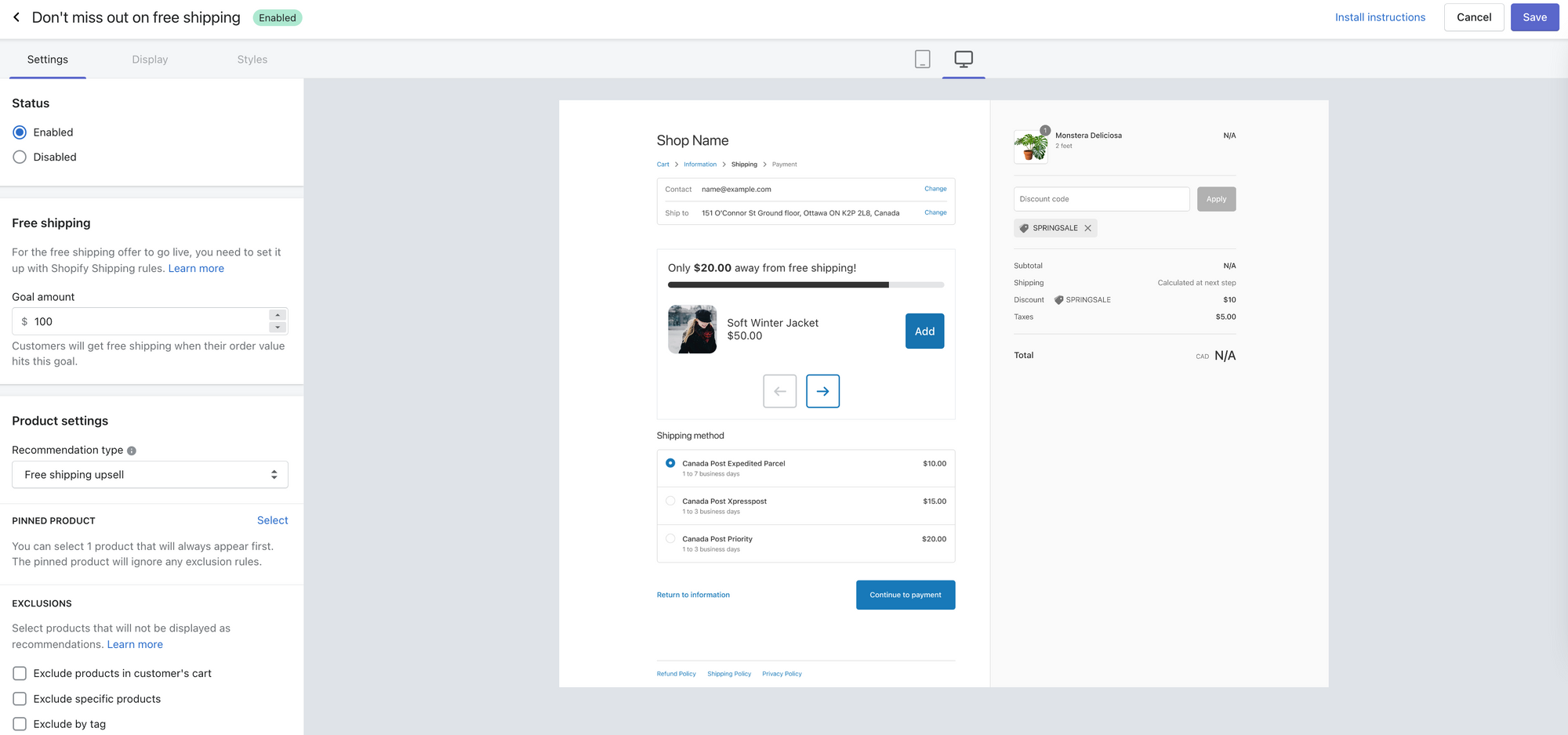Select the Disabled status radio button

point(19,157)
